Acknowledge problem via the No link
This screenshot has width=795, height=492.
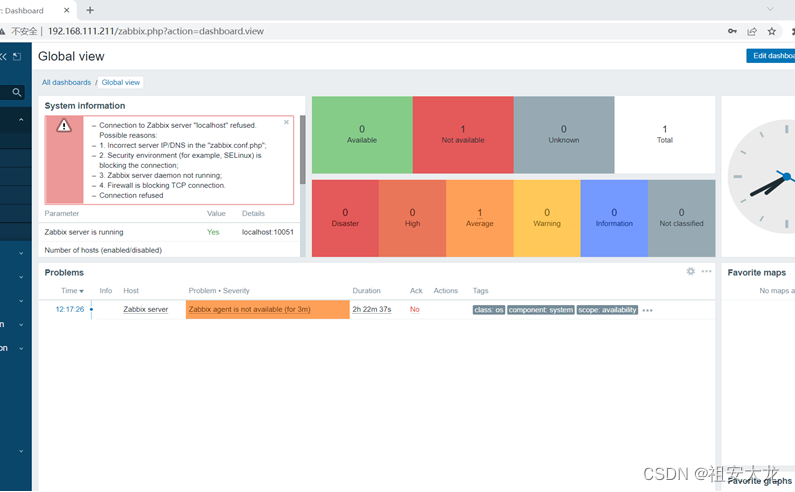click(415, 309)
